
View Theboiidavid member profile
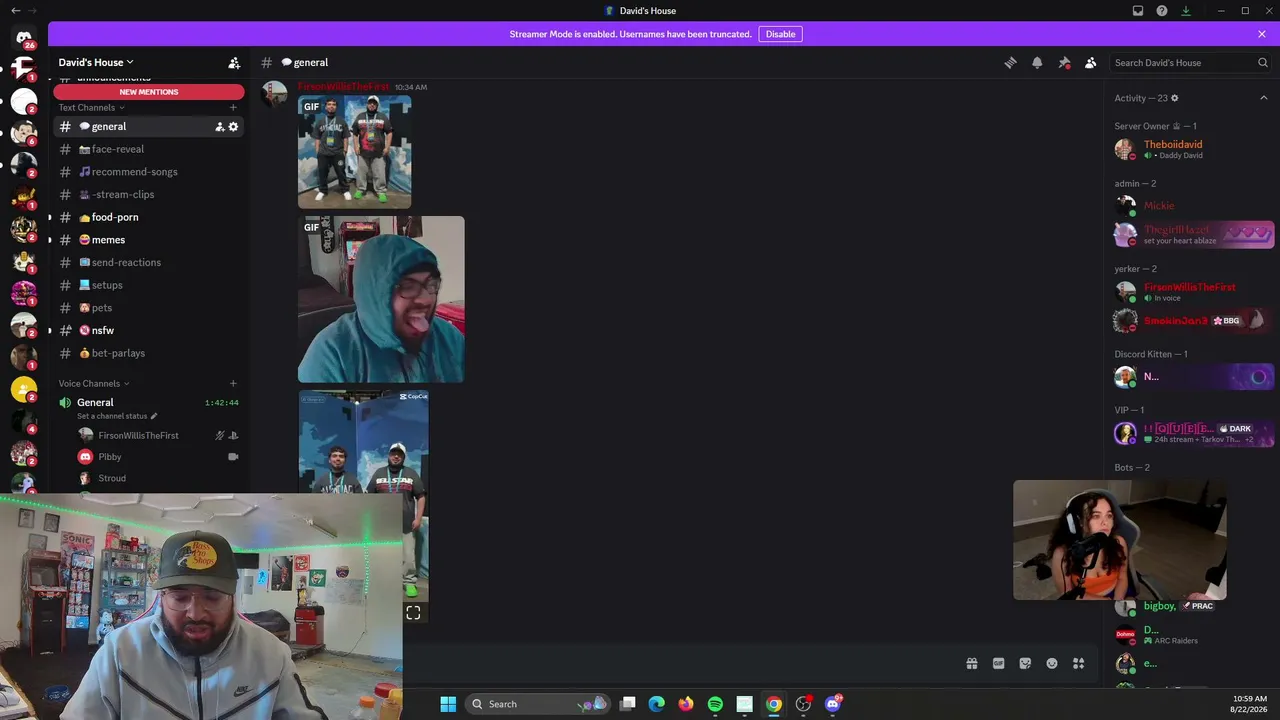click(x=1192, y=149)
